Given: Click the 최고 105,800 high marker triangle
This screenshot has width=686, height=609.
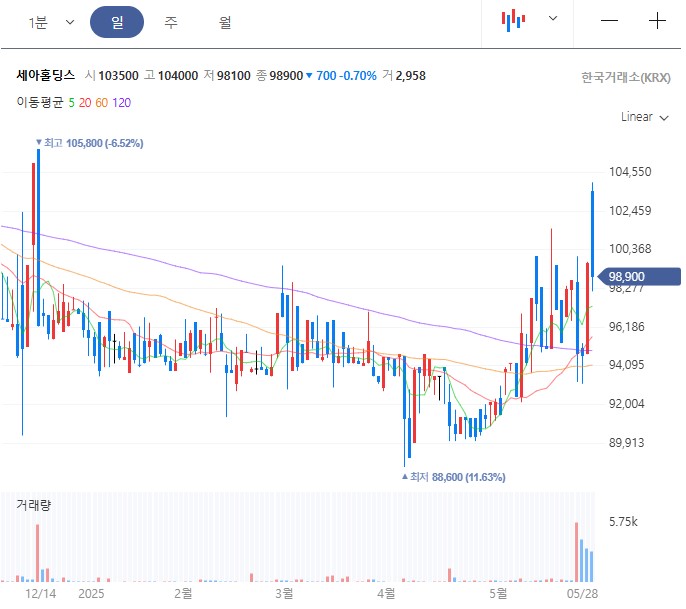Looking at the screenshot, I should 39,144.
